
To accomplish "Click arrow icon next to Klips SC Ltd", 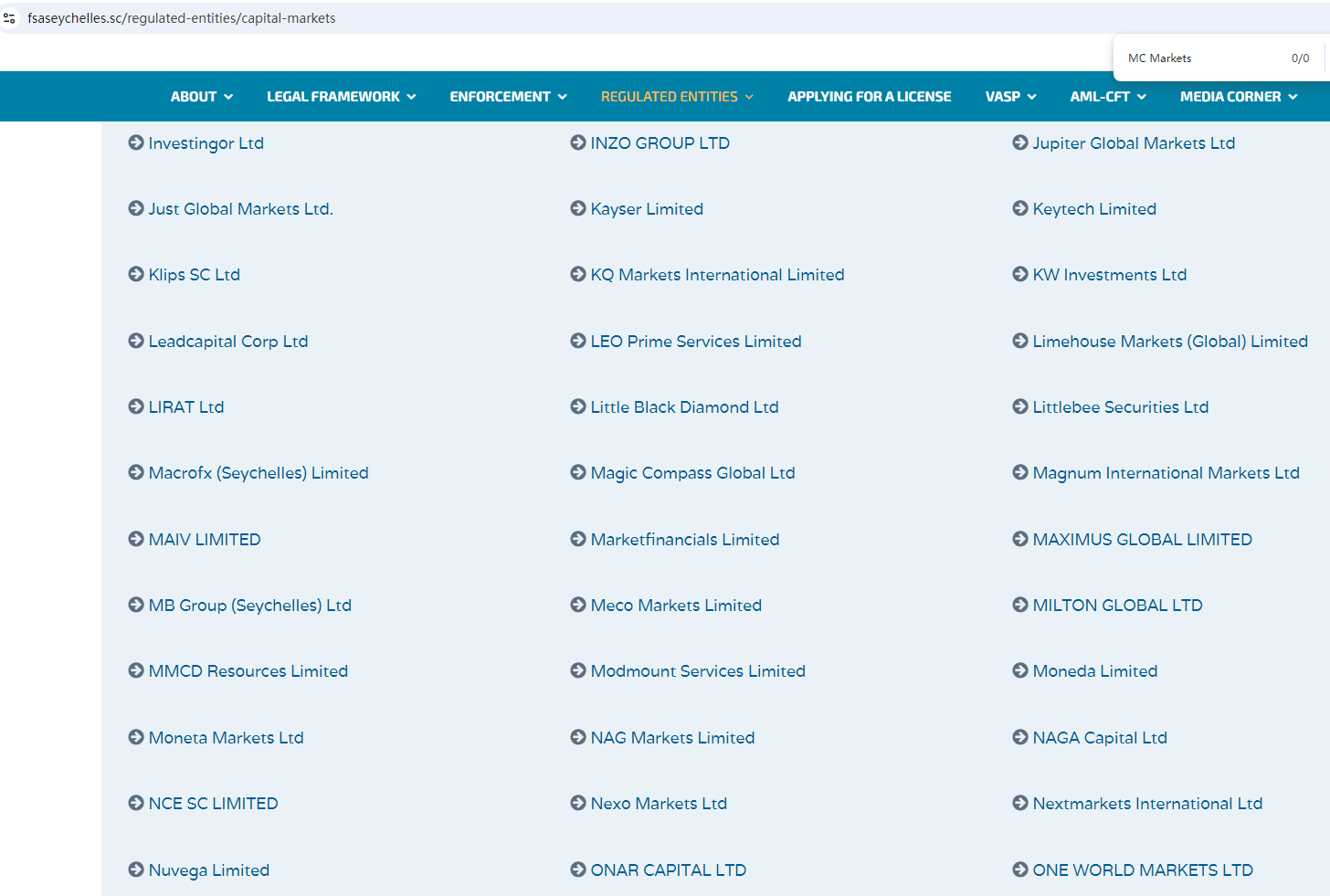I will (136, 274).
